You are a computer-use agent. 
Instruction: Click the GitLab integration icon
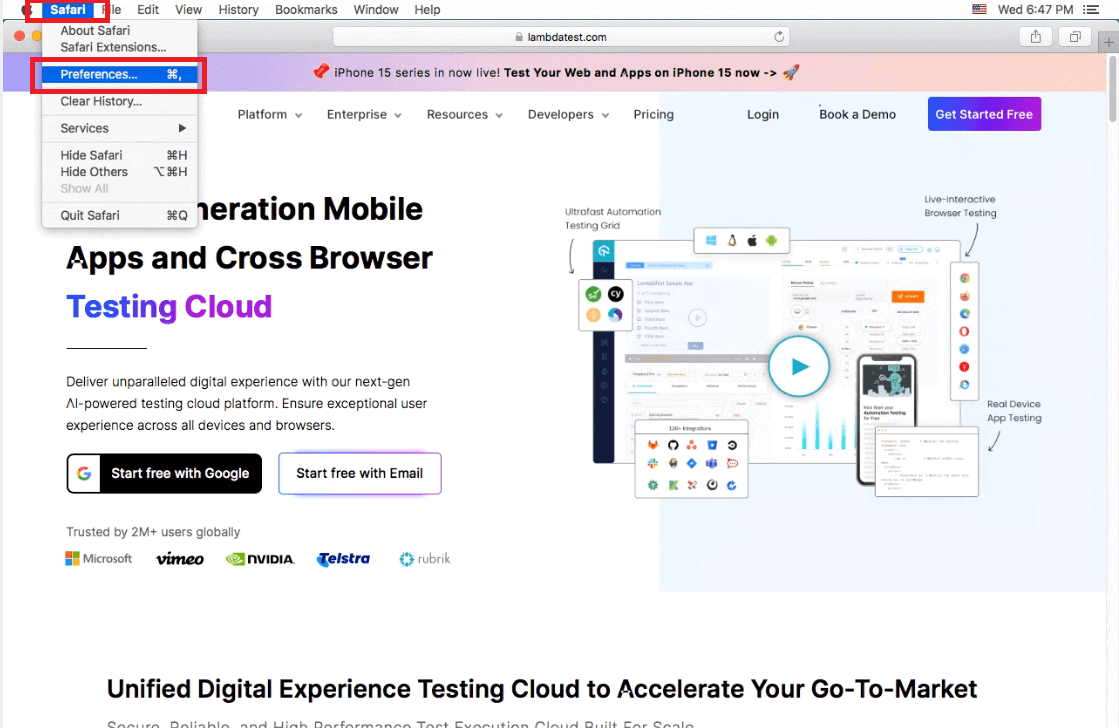tap(652, 445)
